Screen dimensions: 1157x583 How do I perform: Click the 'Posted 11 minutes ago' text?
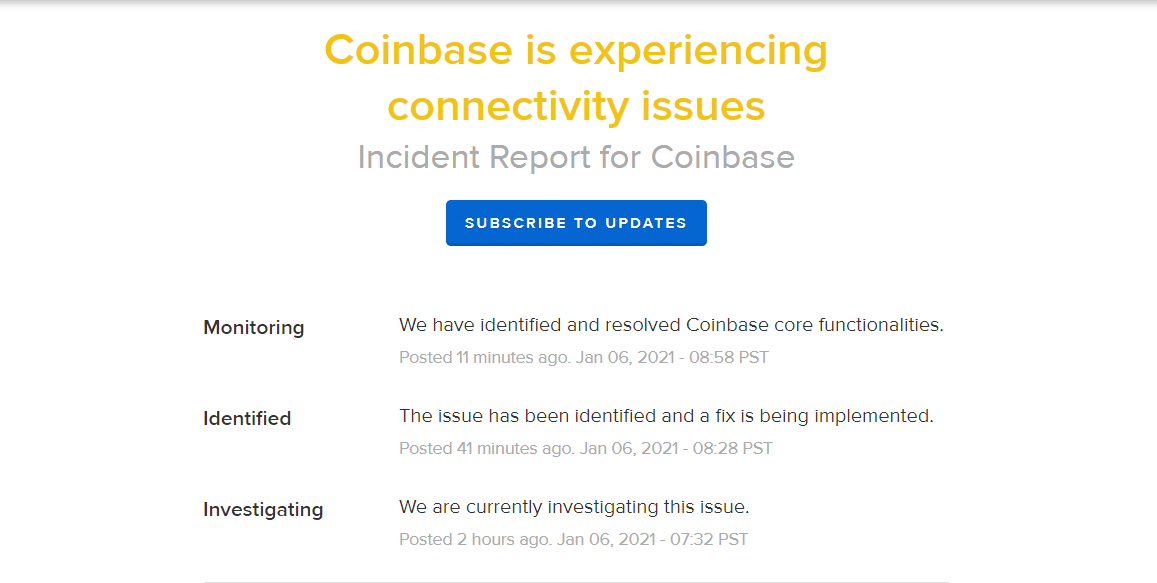[x=484, y=357]
